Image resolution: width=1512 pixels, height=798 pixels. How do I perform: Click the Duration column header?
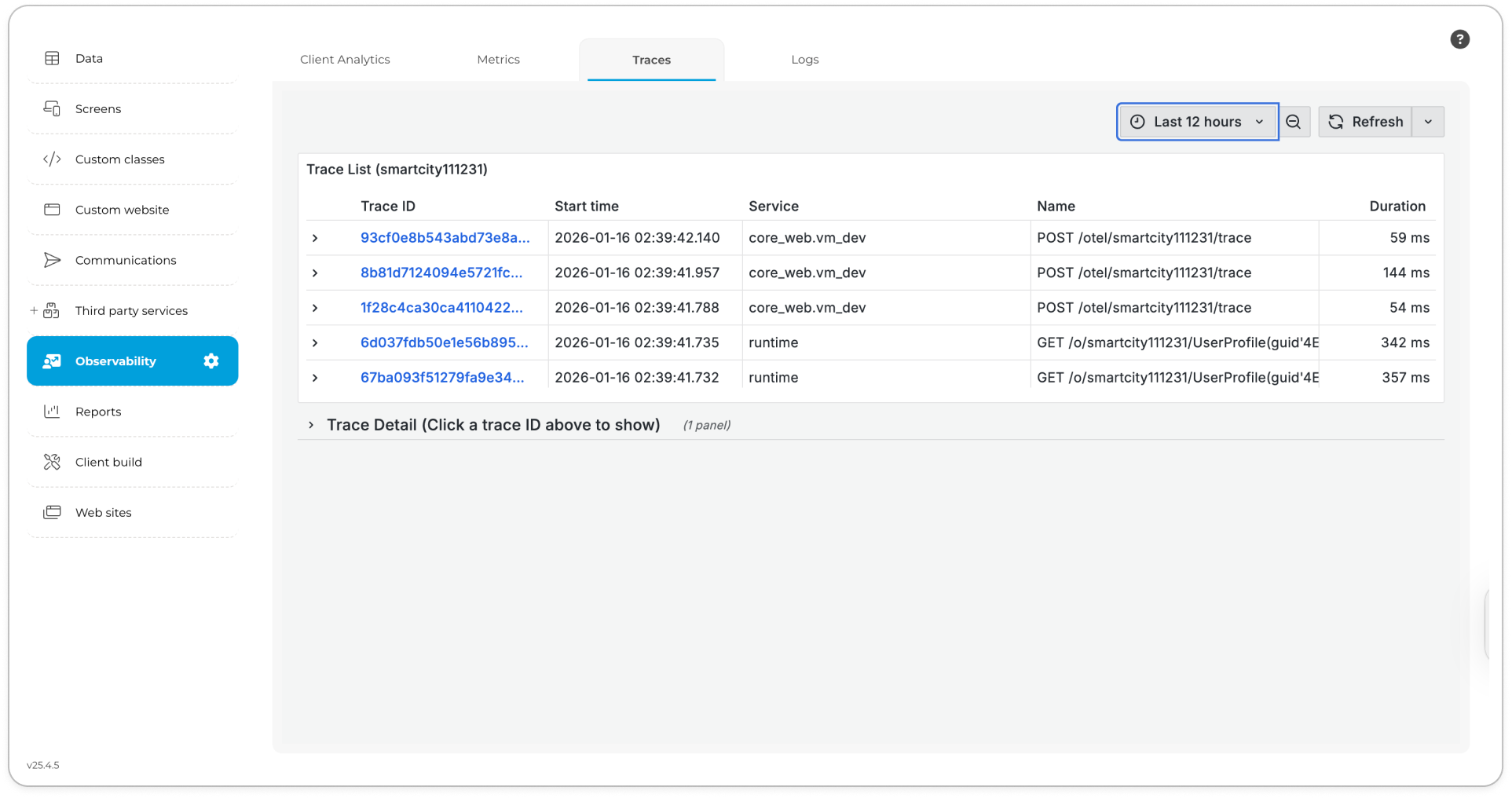(1397, 206)
